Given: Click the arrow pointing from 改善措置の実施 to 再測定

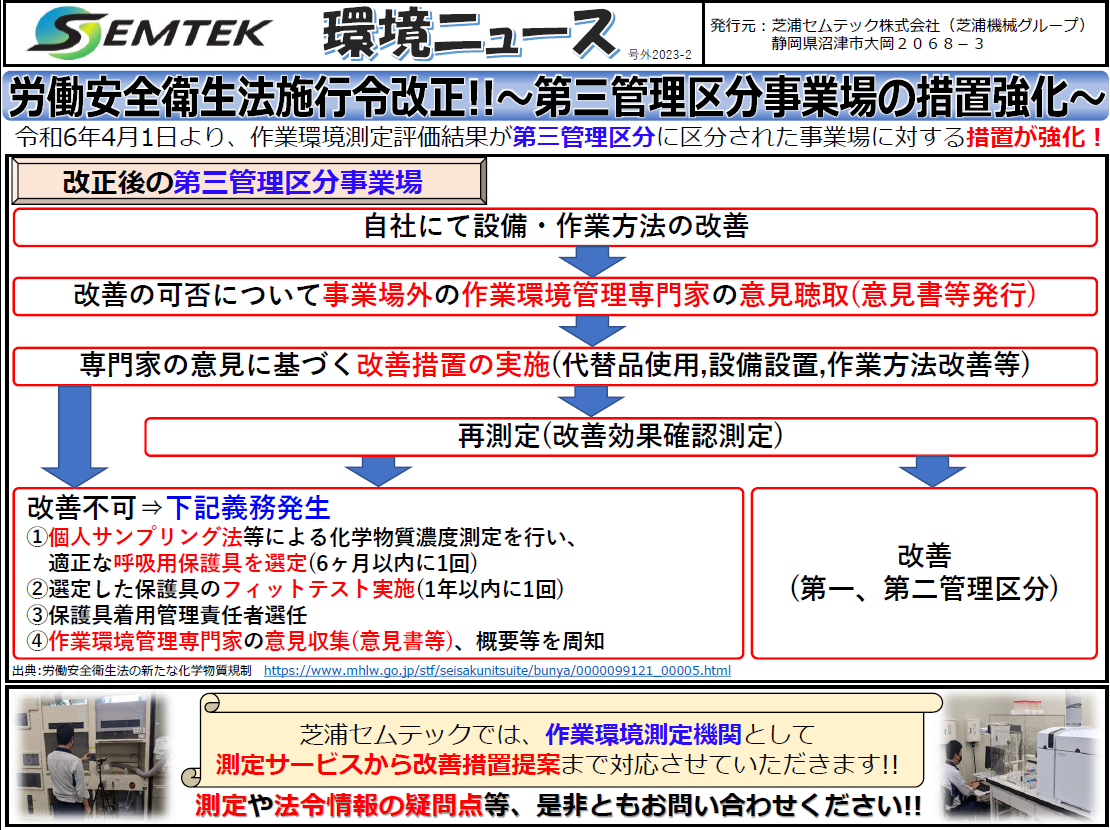Looking at the screenshot, I should click(x=585, y=401).
